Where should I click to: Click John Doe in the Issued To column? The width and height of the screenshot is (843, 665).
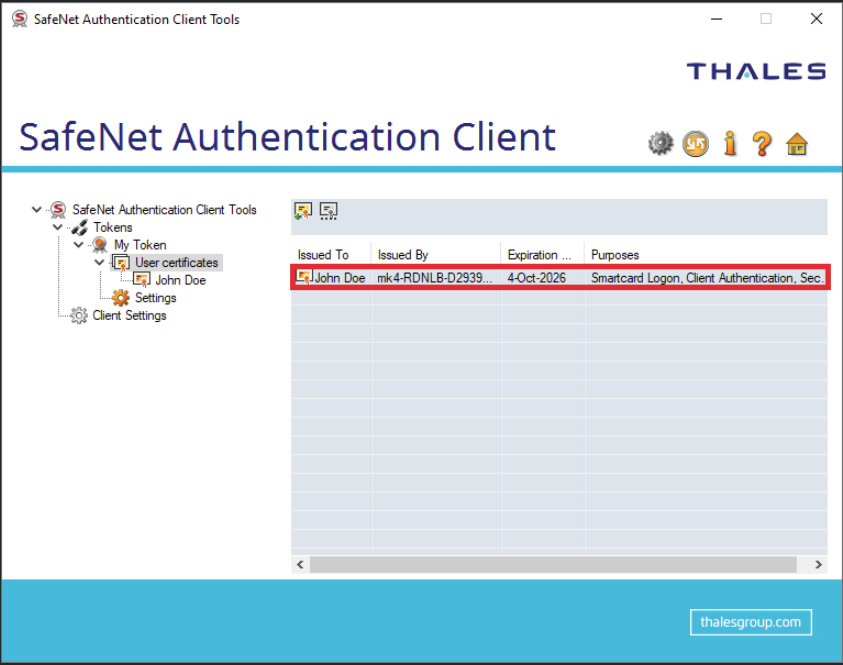tap(340, 278)
